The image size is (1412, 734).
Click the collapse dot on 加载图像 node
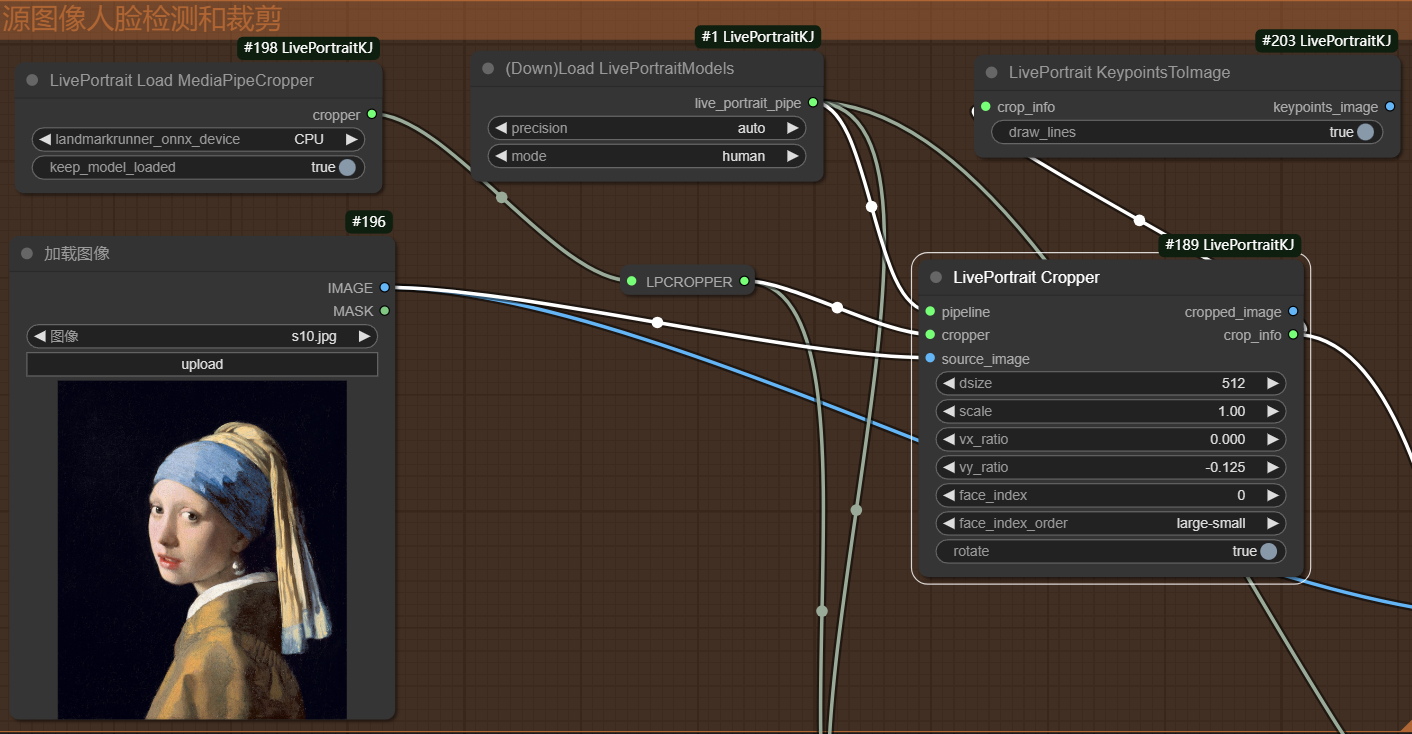(27, 254)
